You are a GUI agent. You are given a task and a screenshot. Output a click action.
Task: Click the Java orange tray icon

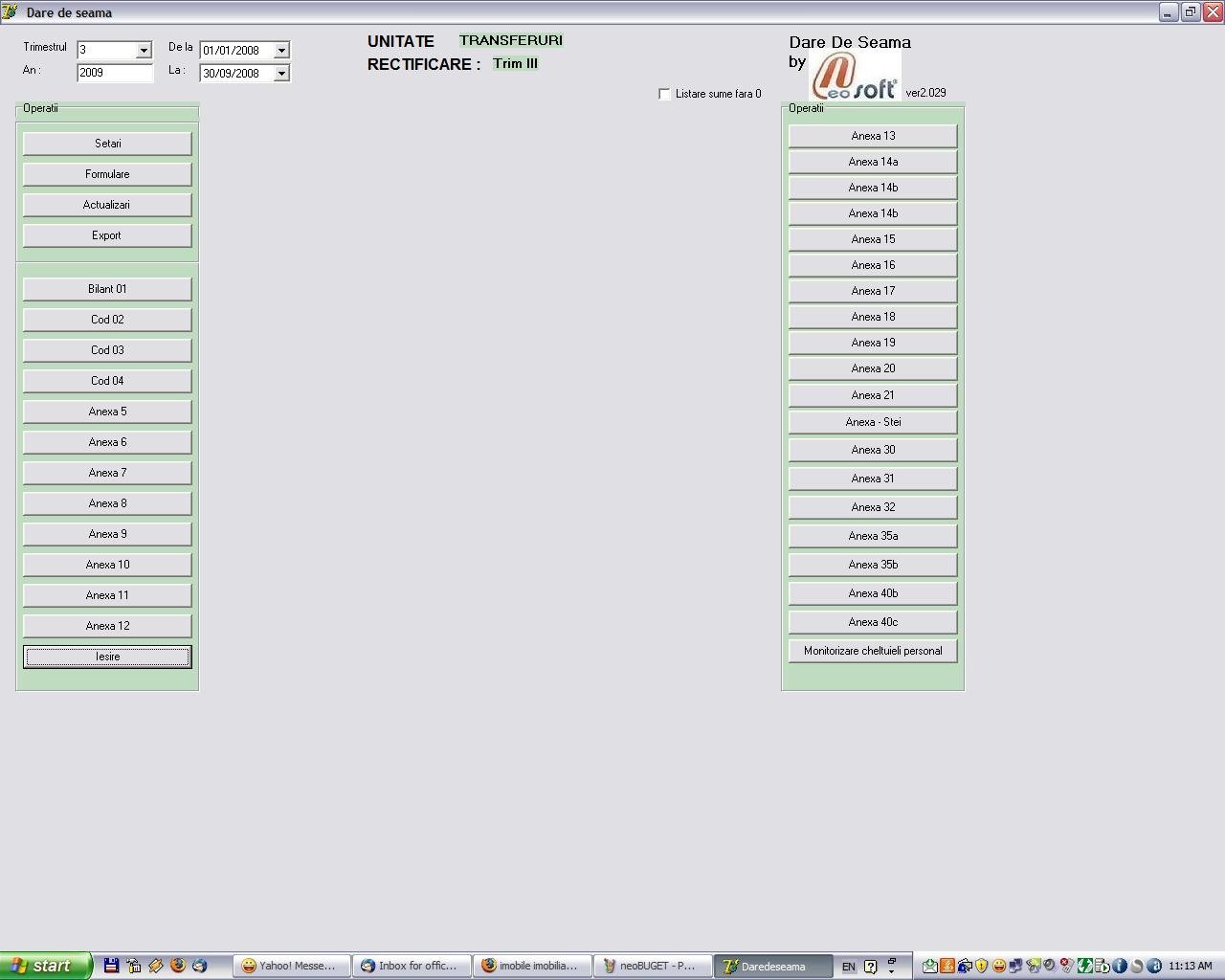[x=947, y=966]
